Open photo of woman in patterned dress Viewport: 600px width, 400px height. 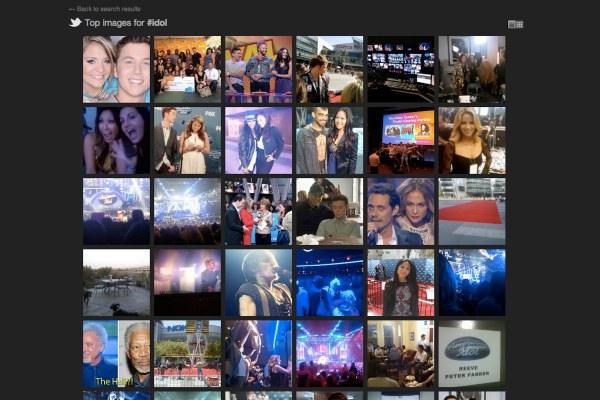click(401, 282)
